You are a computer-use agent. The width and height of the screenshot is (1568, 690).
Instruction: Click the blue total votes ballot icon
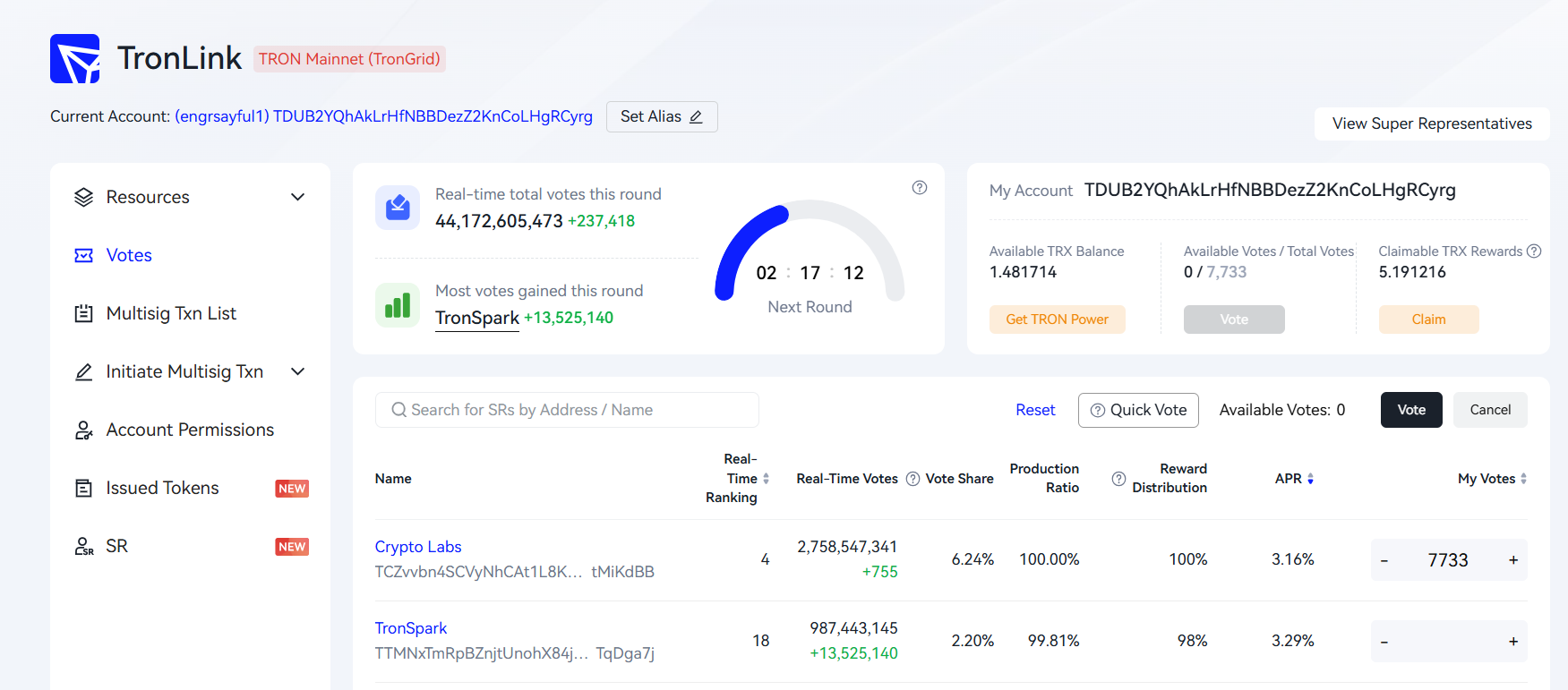pos(398,208)
